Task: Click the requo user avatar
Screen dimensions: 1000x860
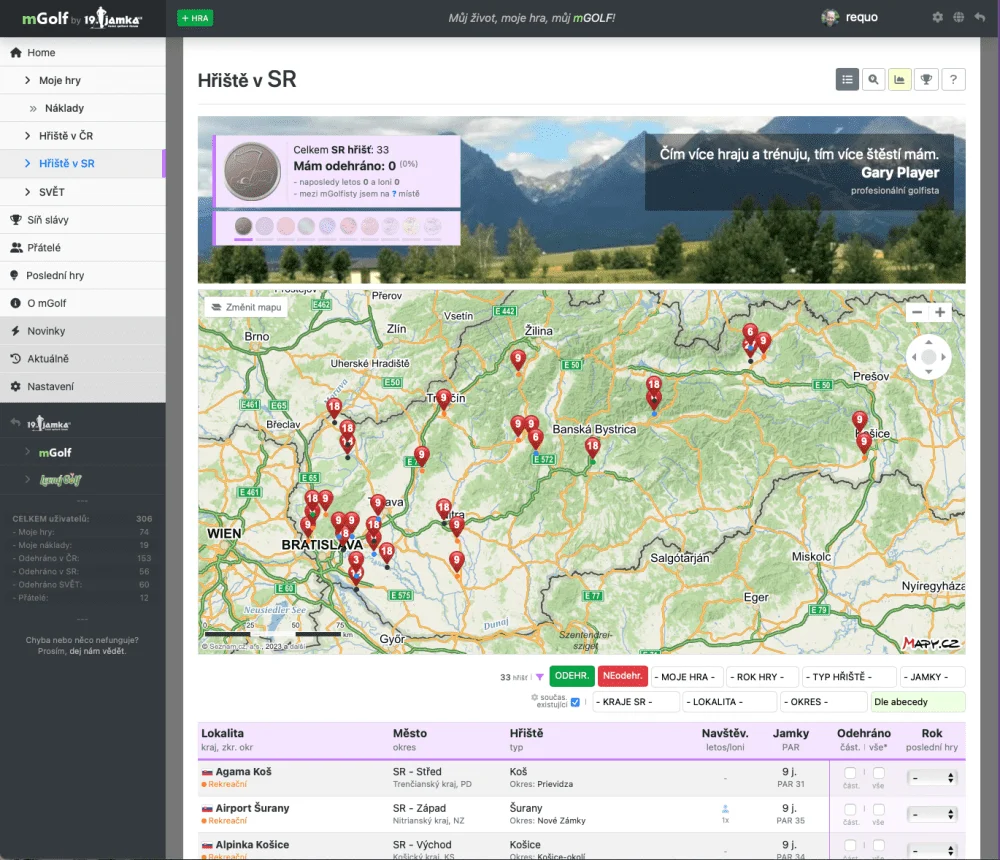Action: coord(830,17)
